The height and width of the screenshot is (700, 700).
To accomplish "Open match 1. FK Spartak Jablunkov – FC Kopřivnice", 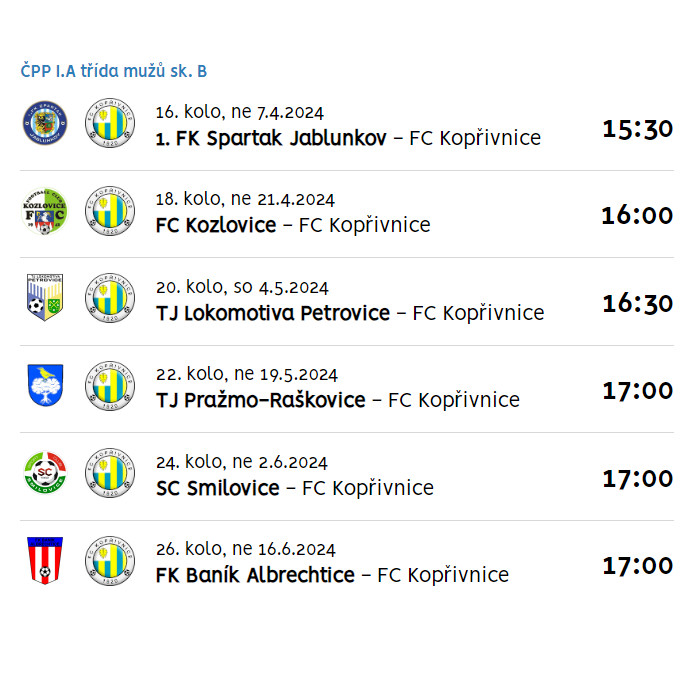I will click(x=348, y=138).
